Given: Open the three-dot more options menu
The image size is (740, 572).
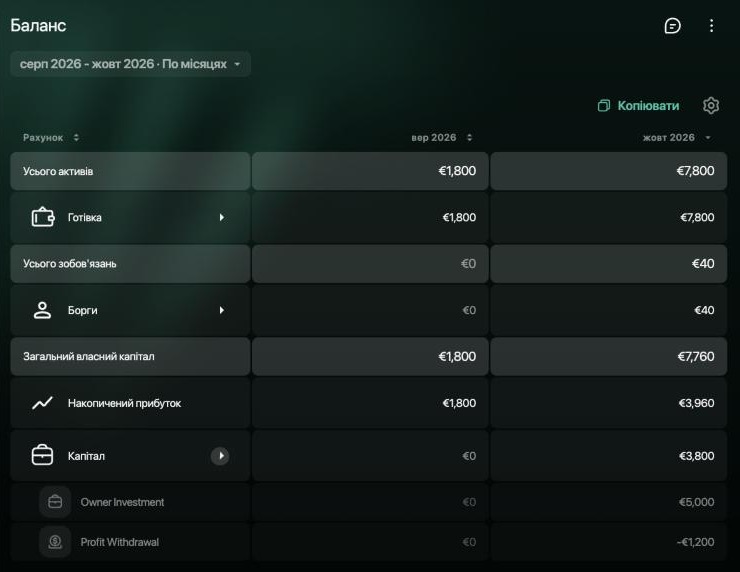Looking at the screenshot, I should pos(711,25).
